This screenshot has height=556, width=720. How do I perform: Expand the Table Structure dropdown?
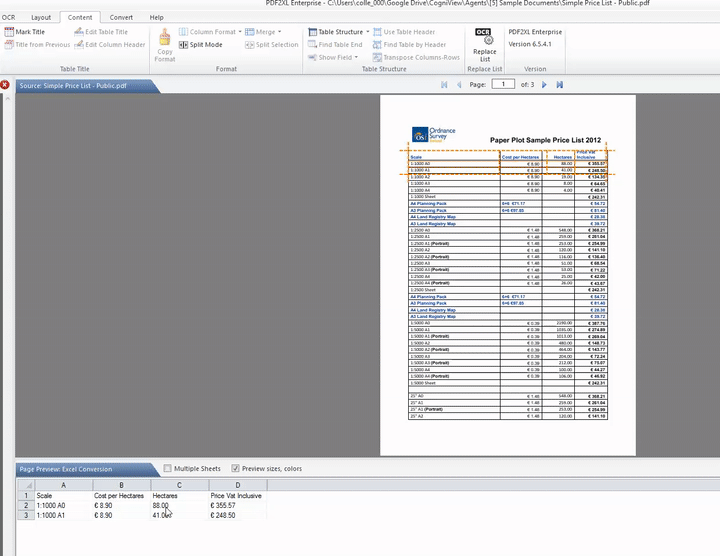point(336,32)
